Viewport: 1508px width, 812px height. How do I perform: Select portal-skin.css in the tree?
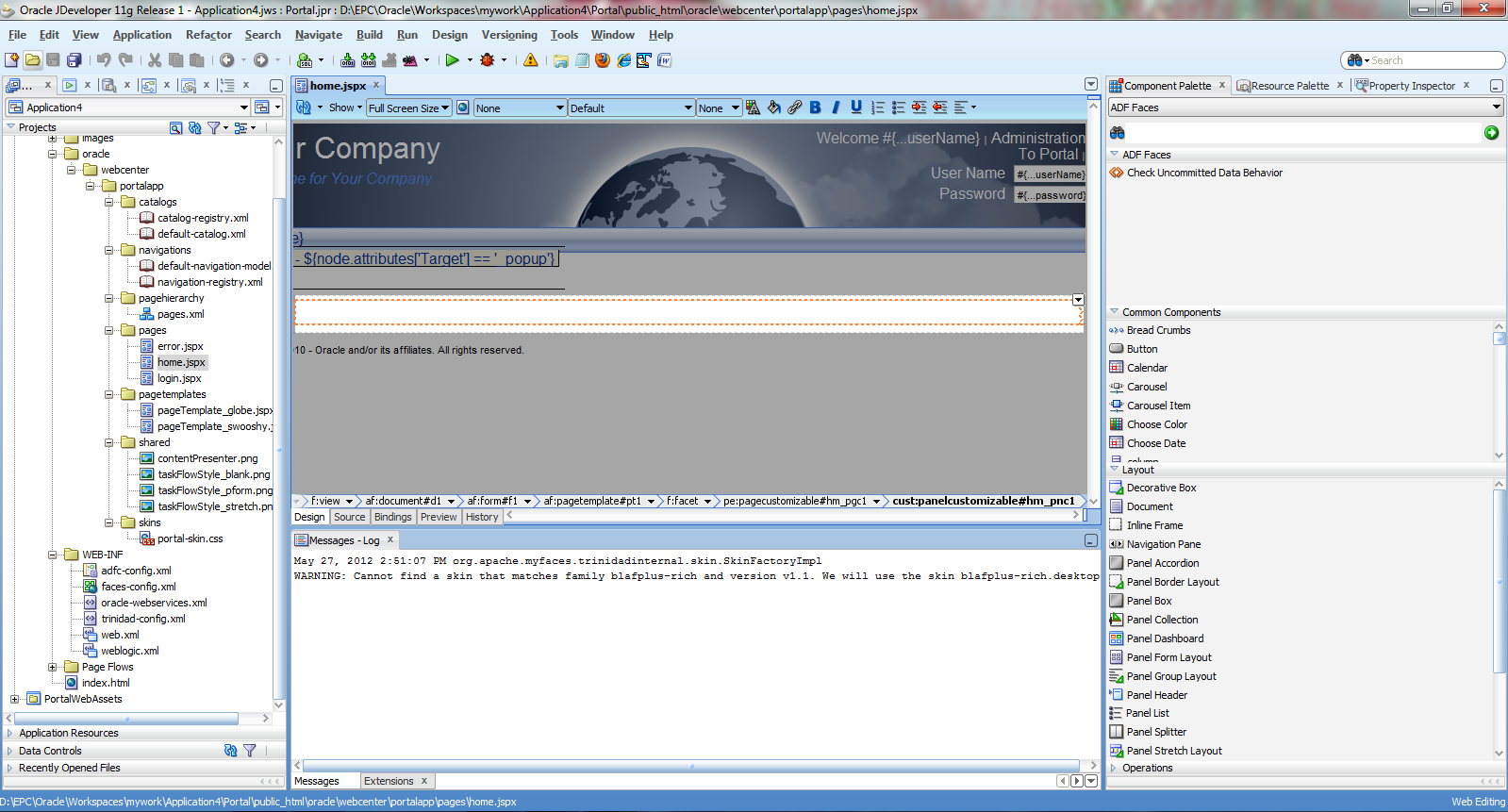click(x=190, y=539)
